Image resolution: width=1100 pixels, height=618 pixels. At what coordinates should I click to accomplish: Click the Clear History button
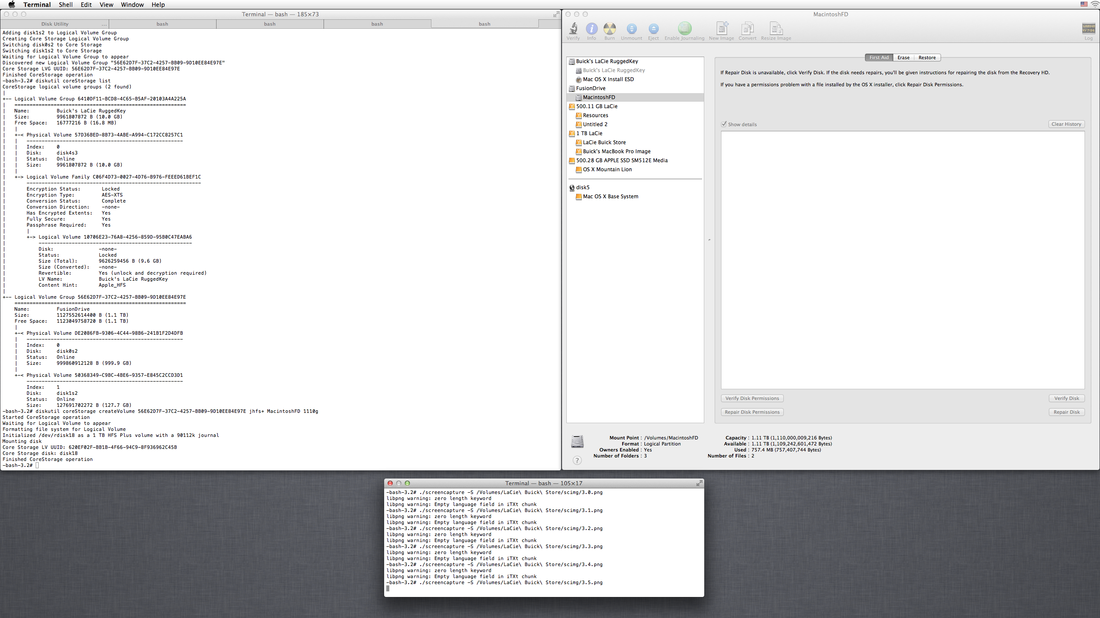[x=1066, y=124]
